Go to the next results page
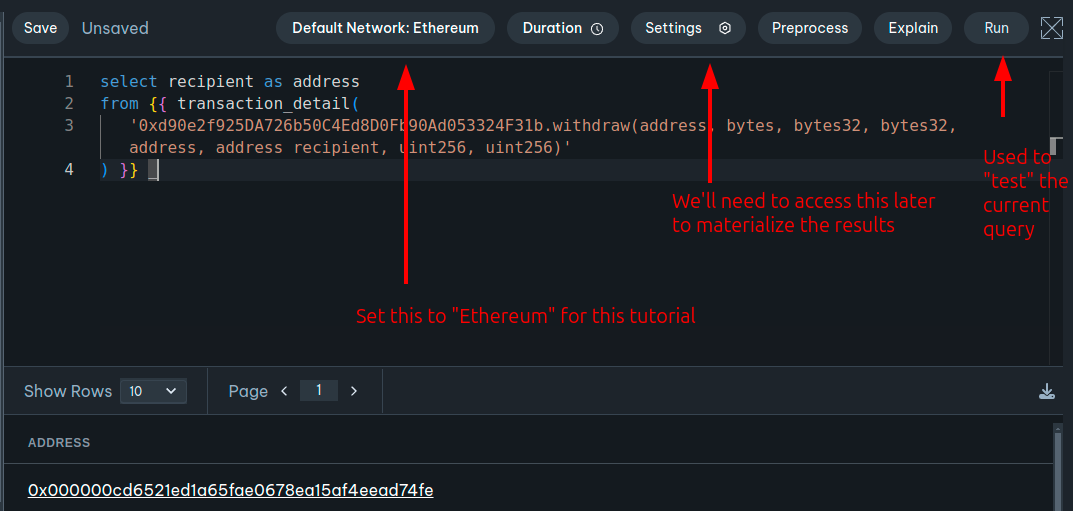This screenshot has height=511, width=1073. pos(354,391)
